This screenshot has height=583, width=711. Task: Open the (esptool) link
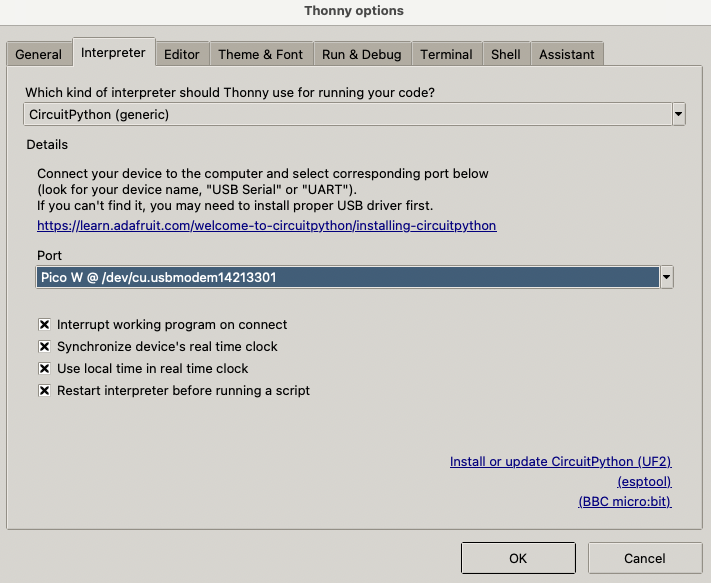644,482
